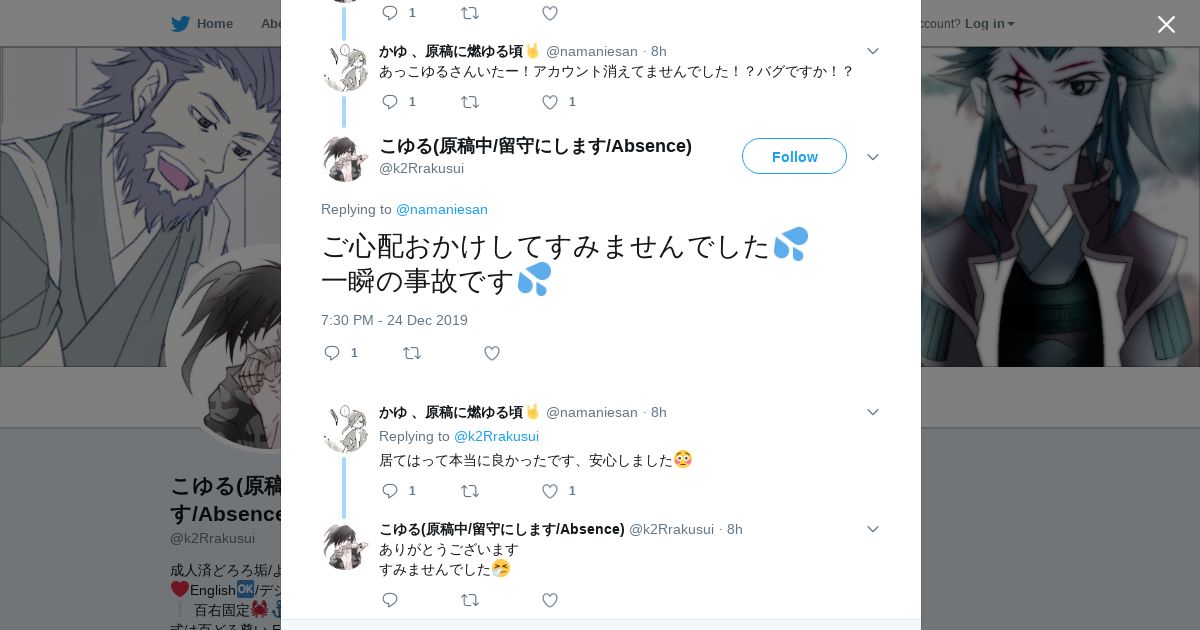The width and height of the screenshot is (1200, 630).
Task: Retweet the ありがとうございます tweet
Action: (x=470, y=600)
